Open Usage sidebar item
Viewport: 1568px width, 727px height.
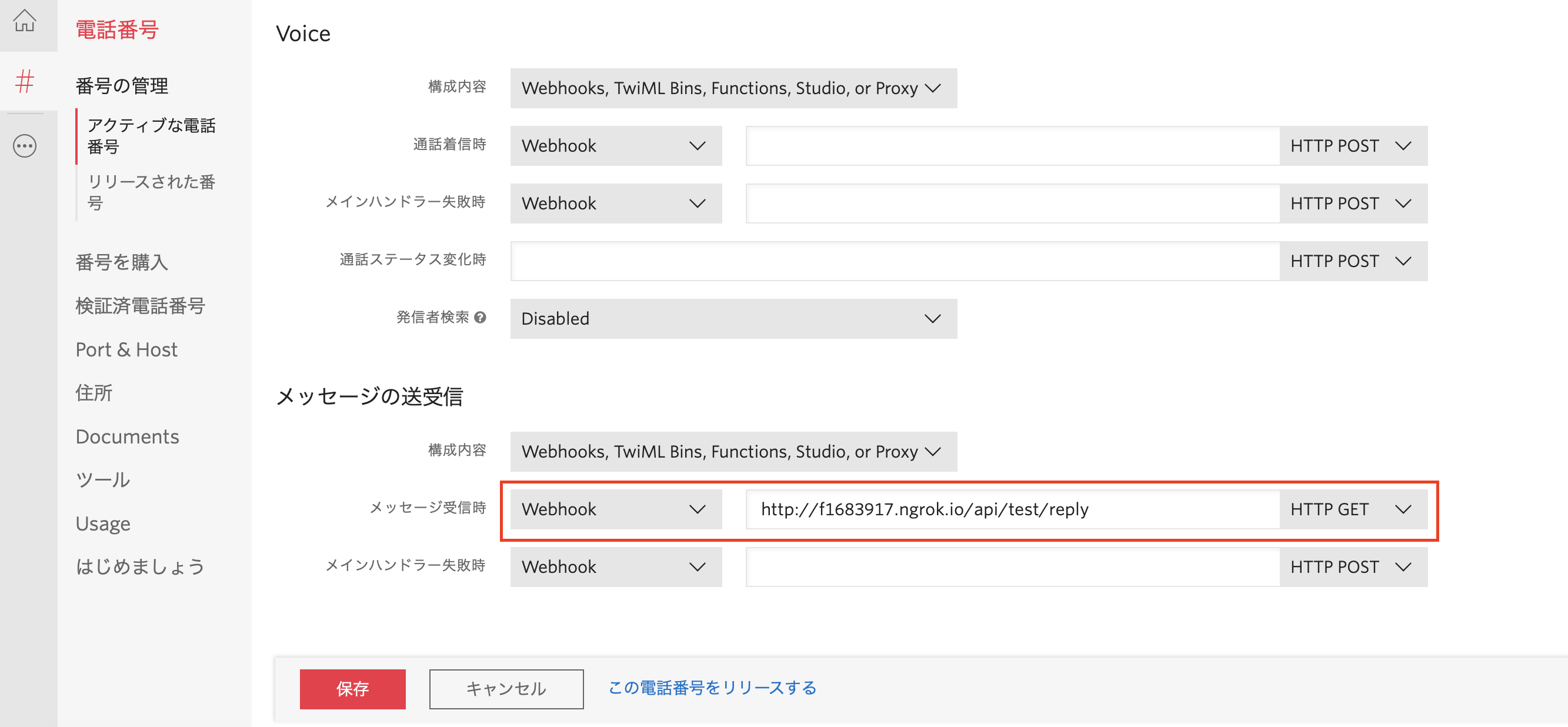coord(103,523)
